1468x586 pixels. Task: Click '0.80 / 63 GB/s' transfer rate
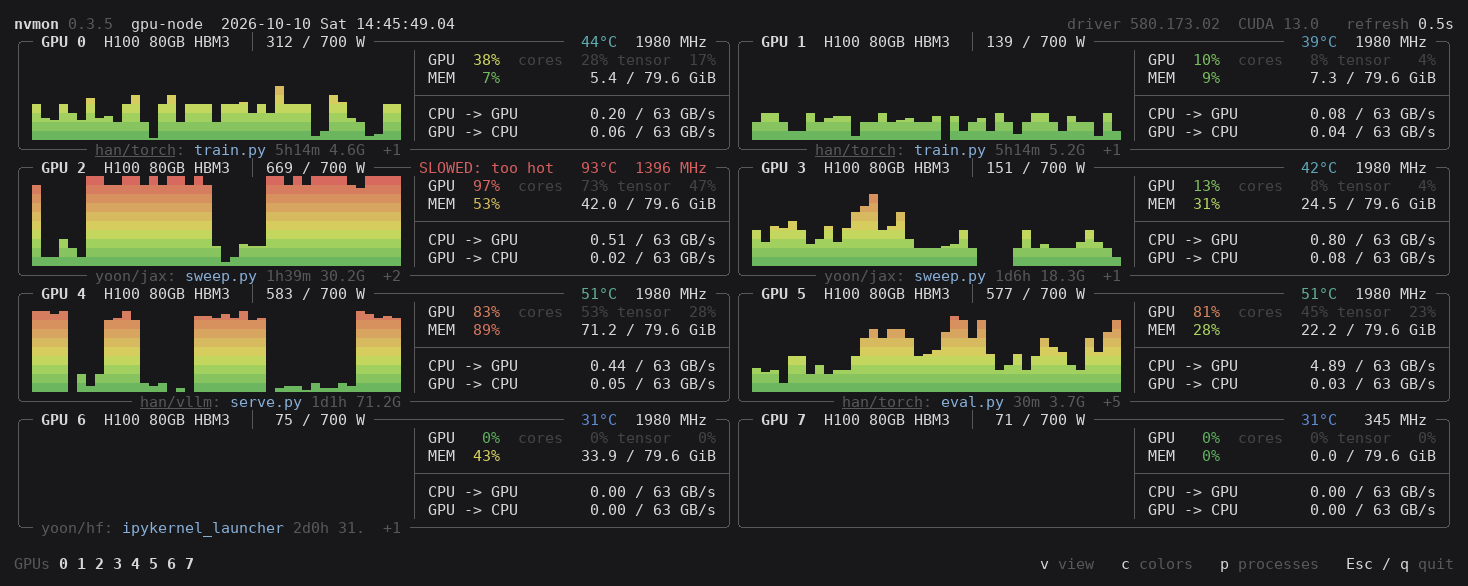pyautogui.click(x=1373, y=240)
